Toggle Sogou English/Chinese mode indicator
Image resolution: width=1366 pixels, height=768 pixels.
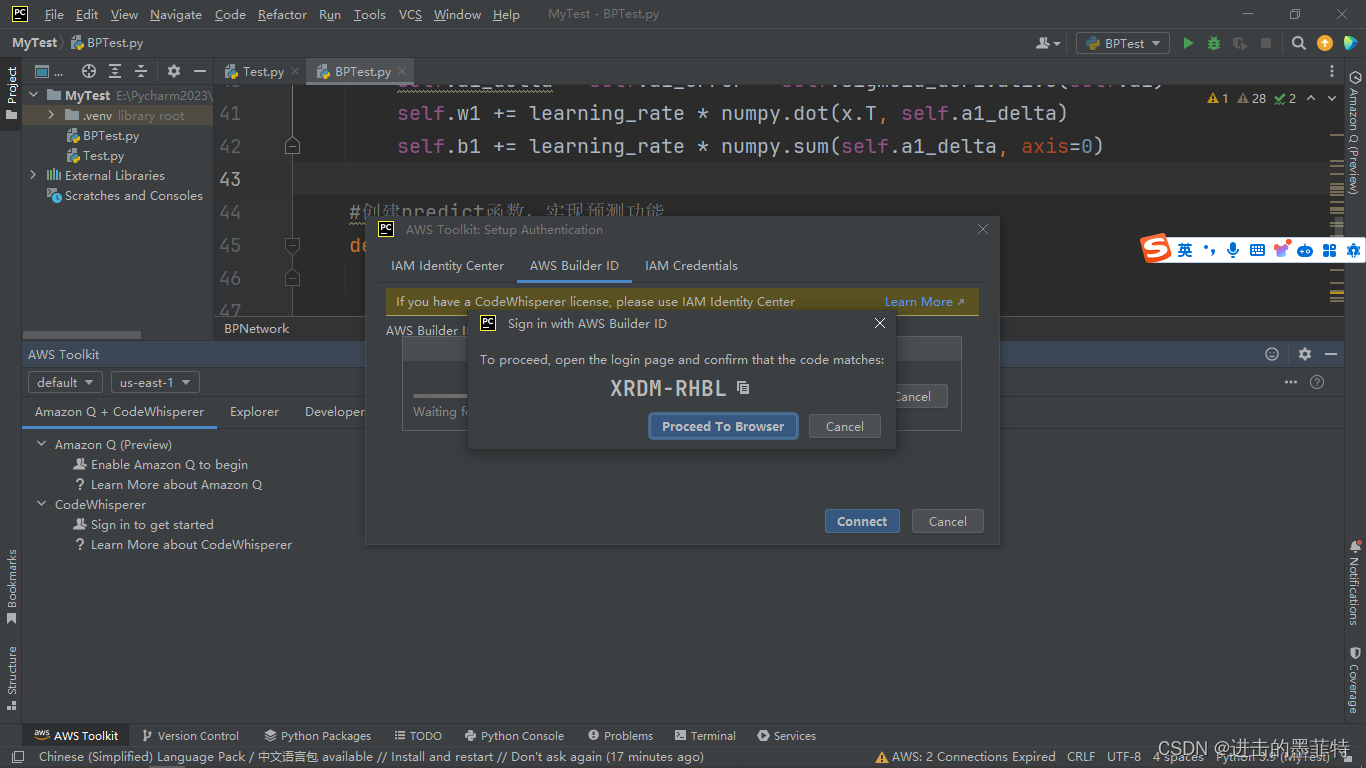click(x=1185, y=250)
